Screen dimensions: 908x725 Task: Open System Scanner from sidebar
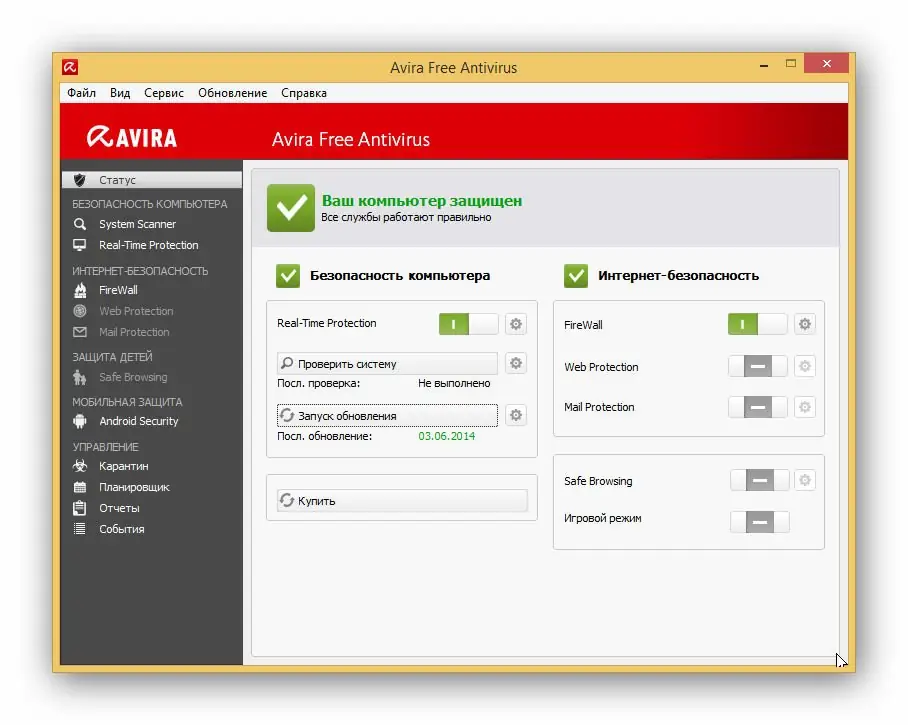pyautogui.click(x=137, y=224)
